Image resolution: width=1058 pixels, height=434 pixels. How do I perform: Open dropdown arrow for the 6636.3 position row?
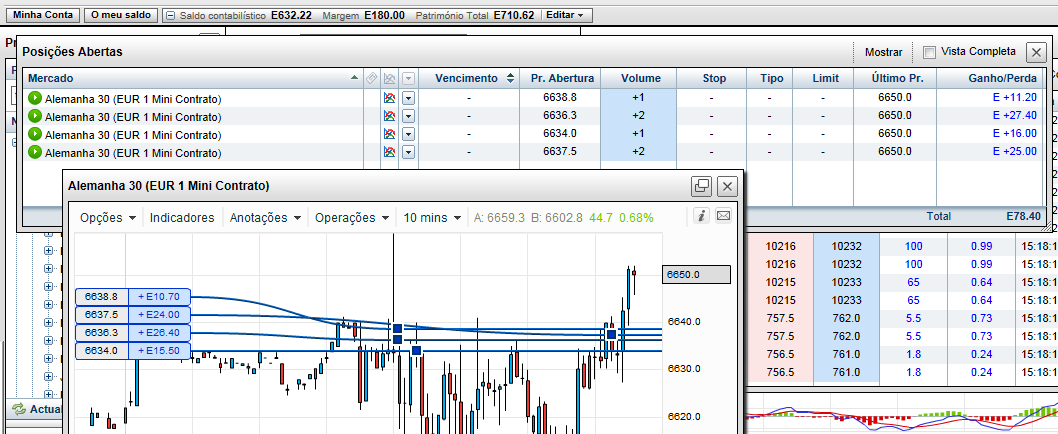408,116
